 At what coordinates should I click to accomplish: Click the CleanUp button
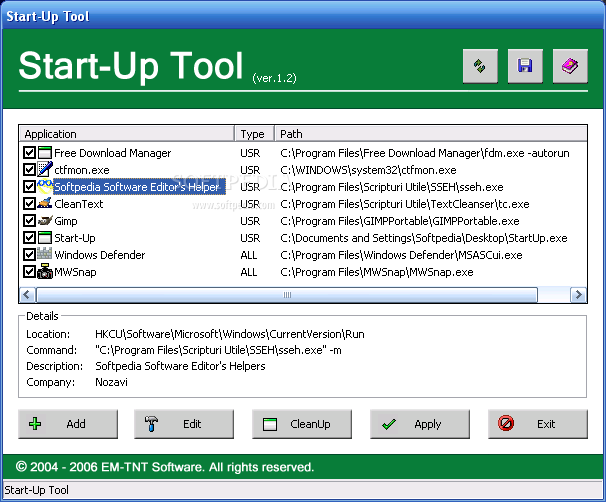tap(302, 424)
